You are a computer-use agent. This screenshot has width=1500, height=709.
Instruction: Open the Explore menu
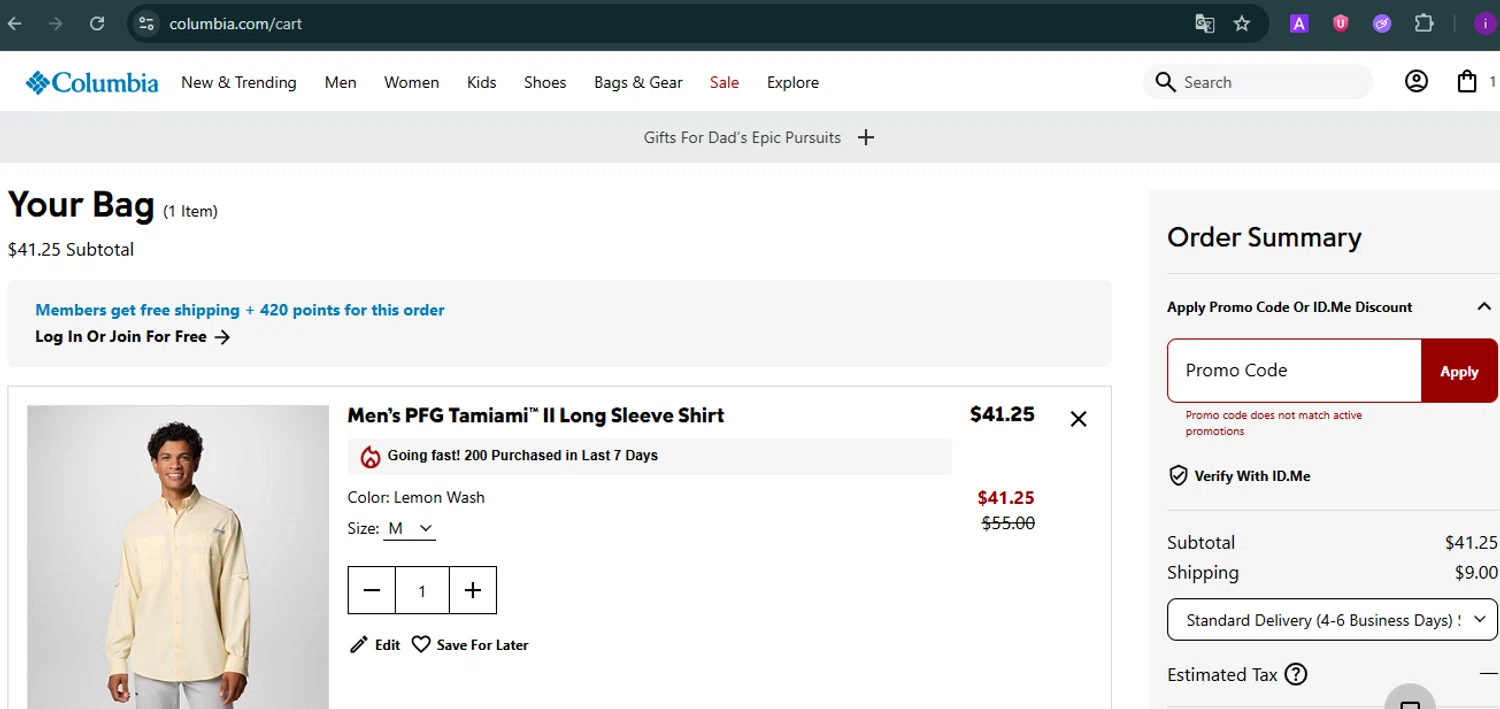tap(793, 82)
